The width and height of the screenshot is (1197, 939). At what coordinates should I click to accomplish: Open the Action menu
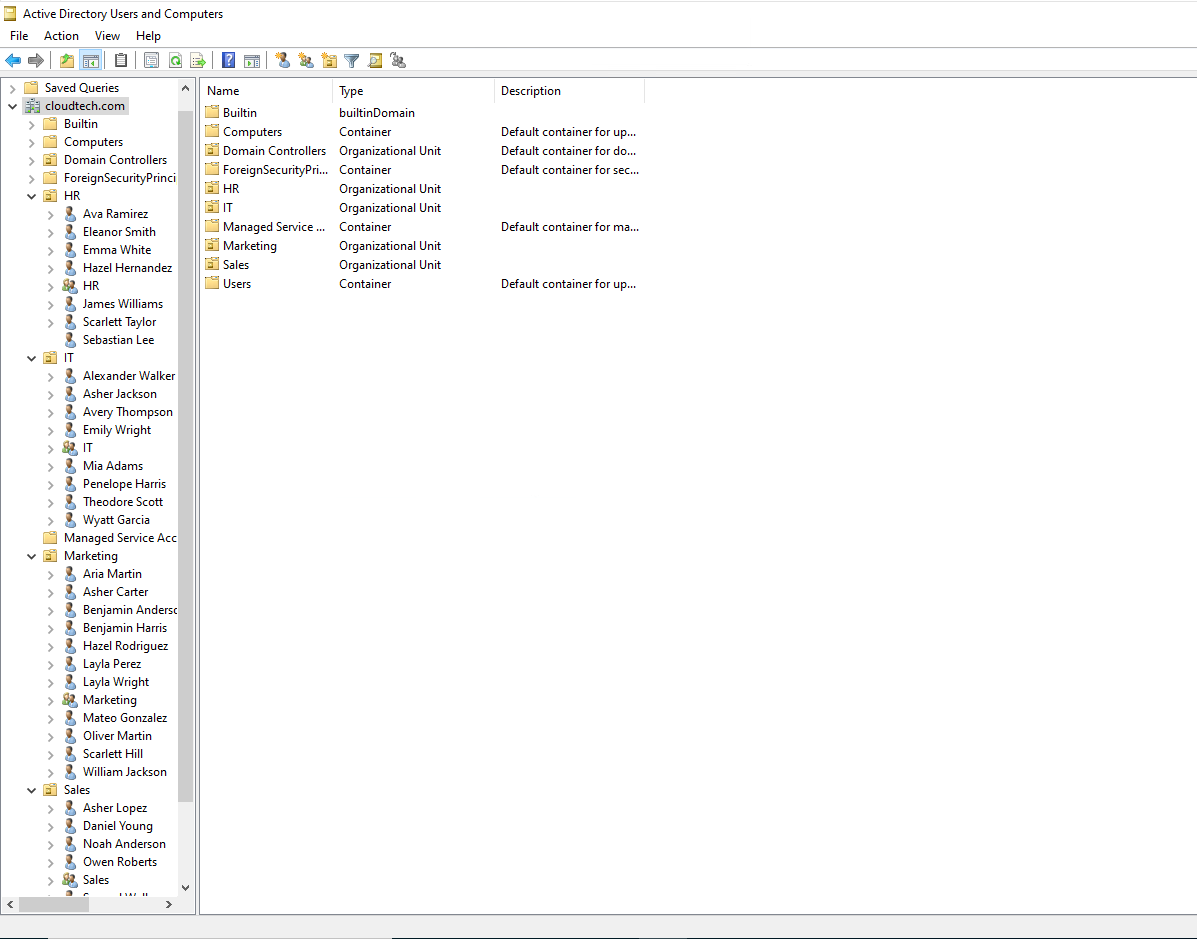point(61,35)
